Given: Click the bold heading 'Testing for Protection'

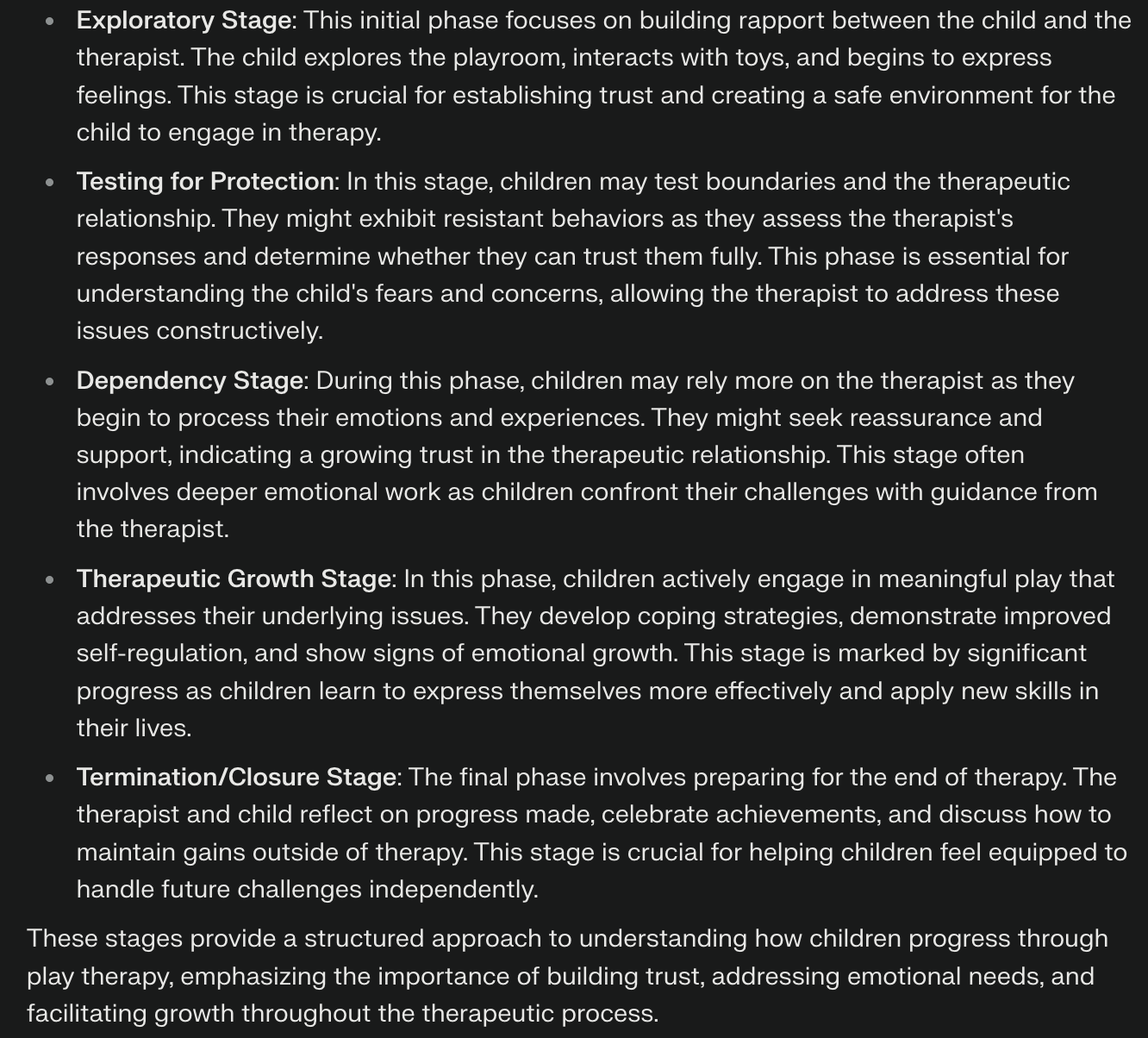Looking at the screenshot, I should point(205,181).
